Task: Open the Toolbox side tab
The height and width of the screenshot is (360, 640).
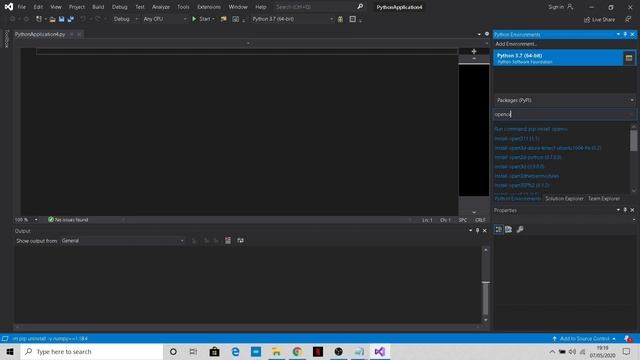Action: coord(7,39)
